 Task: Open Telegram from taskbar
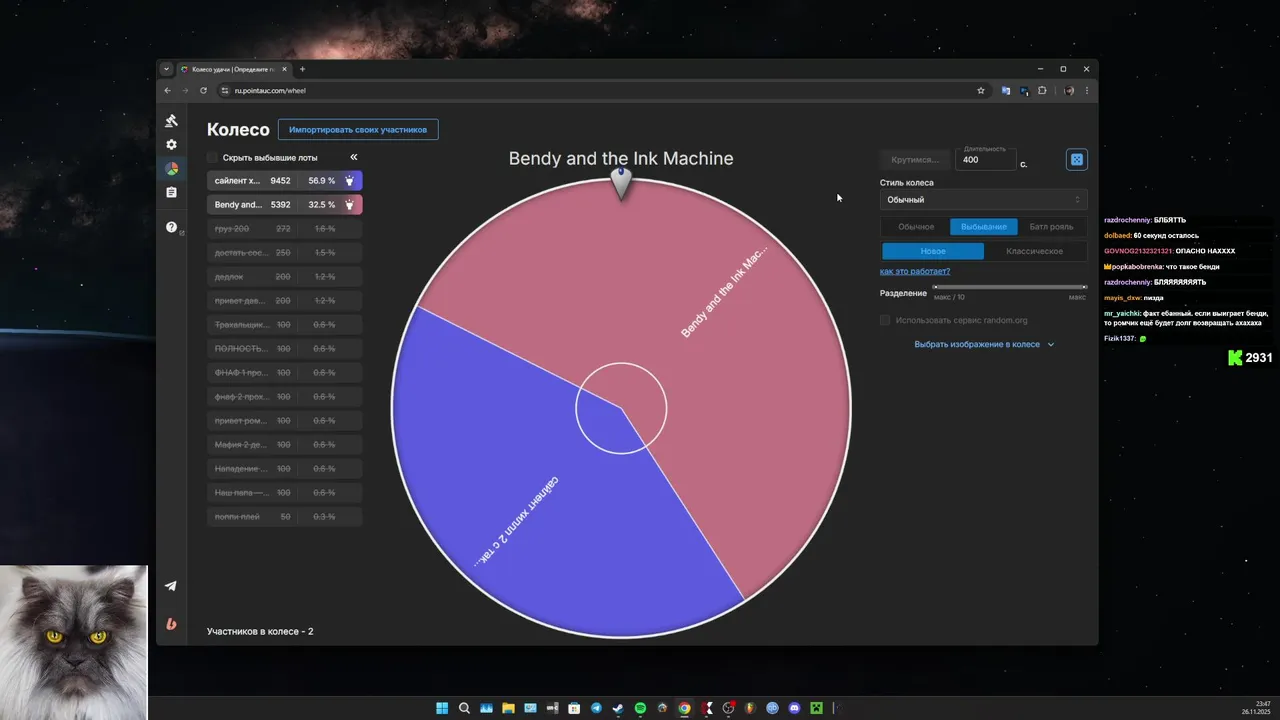[596, 708]
